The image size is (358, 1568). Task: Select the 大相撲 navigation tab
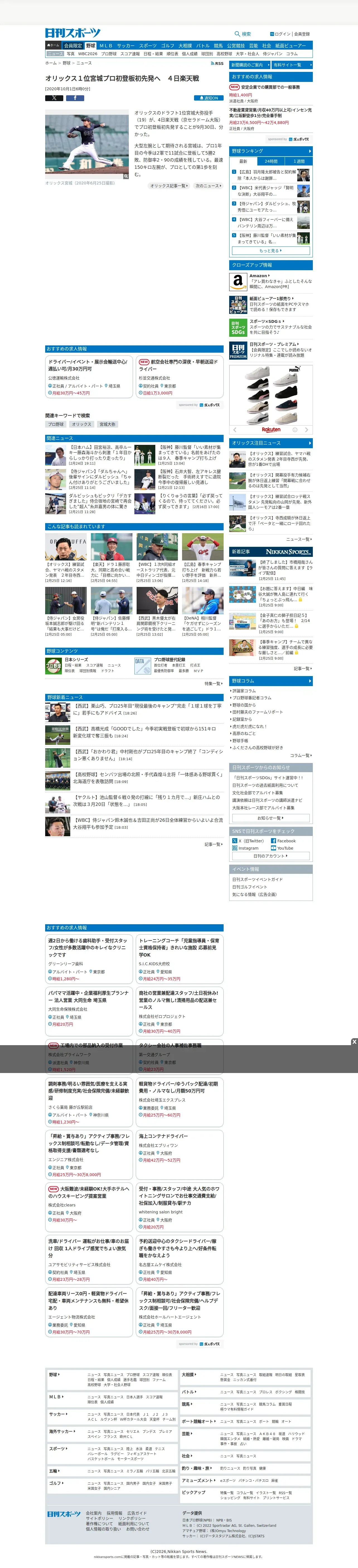click(x=185, y=46)
